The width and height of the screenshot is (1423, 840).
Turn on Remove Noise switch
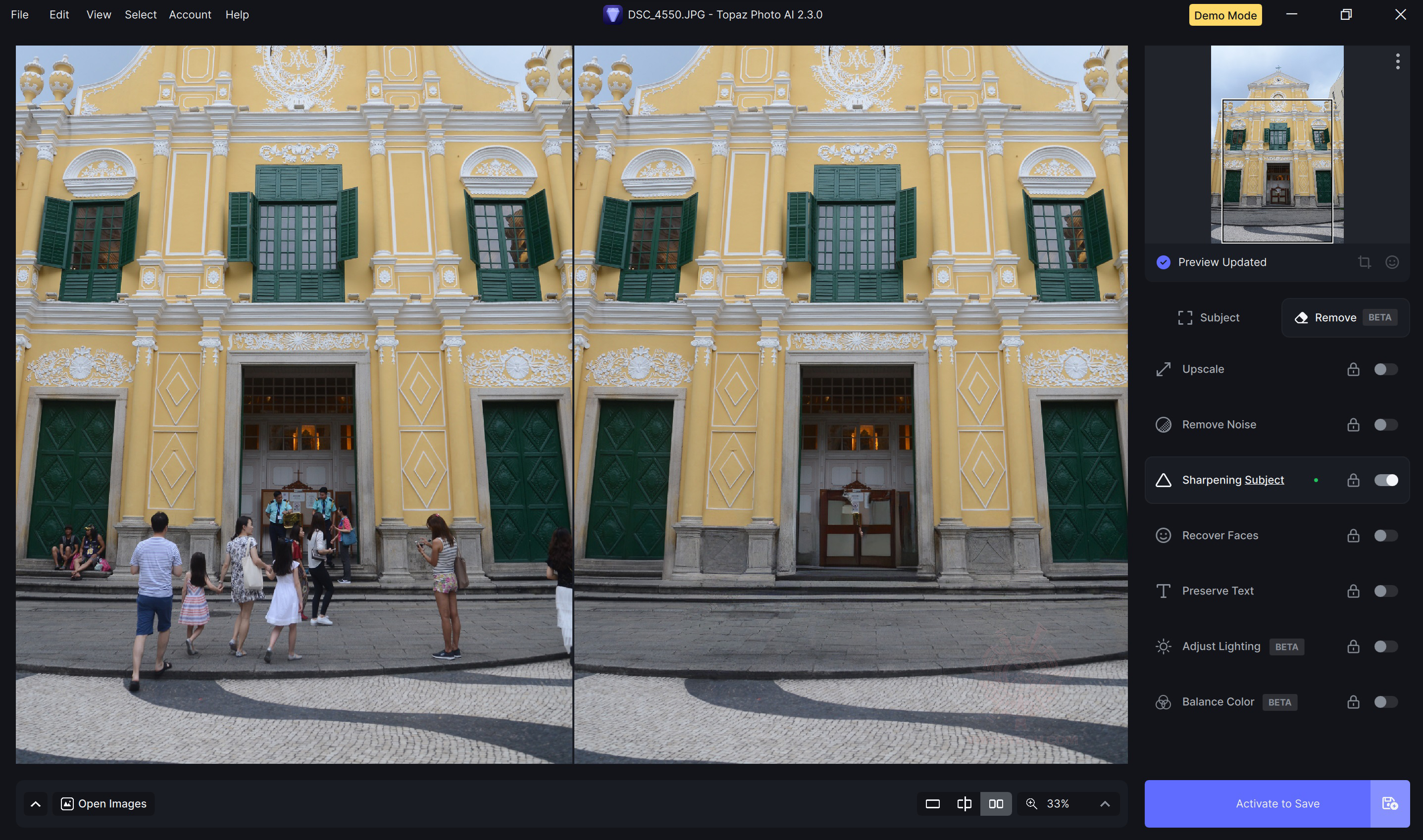(x=1386, y=425)
